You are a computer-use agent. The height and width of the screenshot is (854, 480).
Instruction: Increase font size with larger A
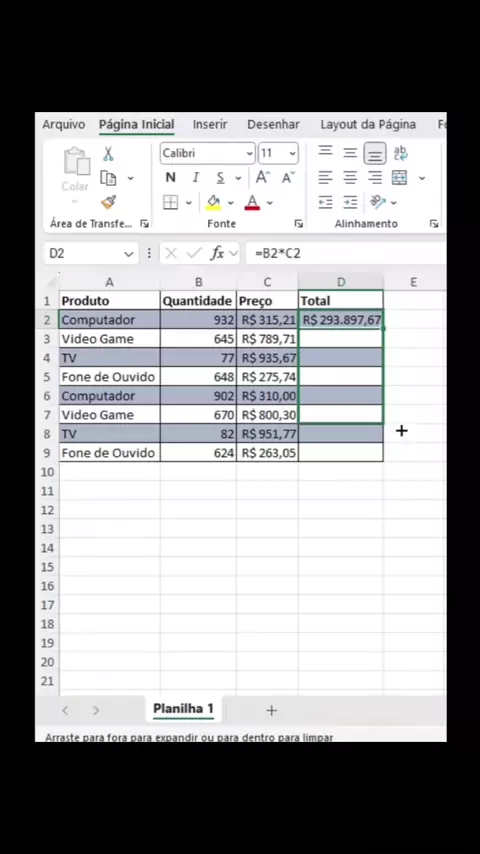(263, 178)
